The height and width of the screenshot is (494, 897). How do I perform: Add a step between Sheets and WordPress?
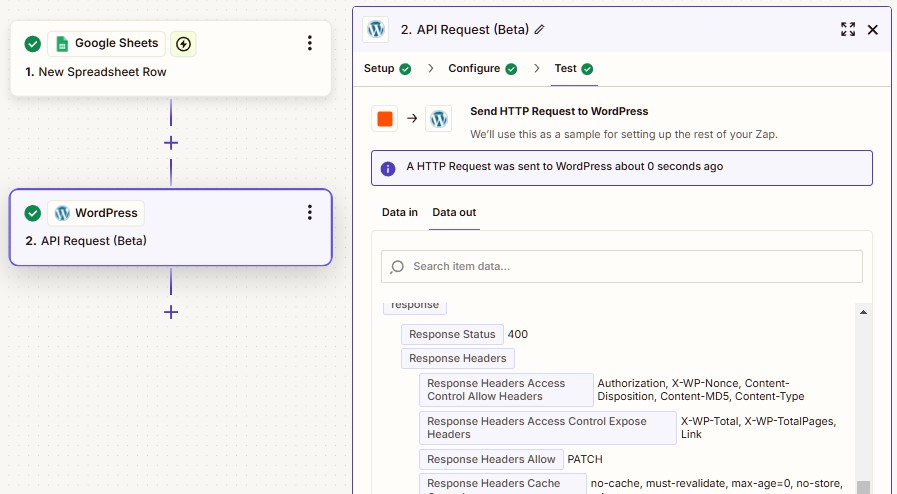[170, 142]
